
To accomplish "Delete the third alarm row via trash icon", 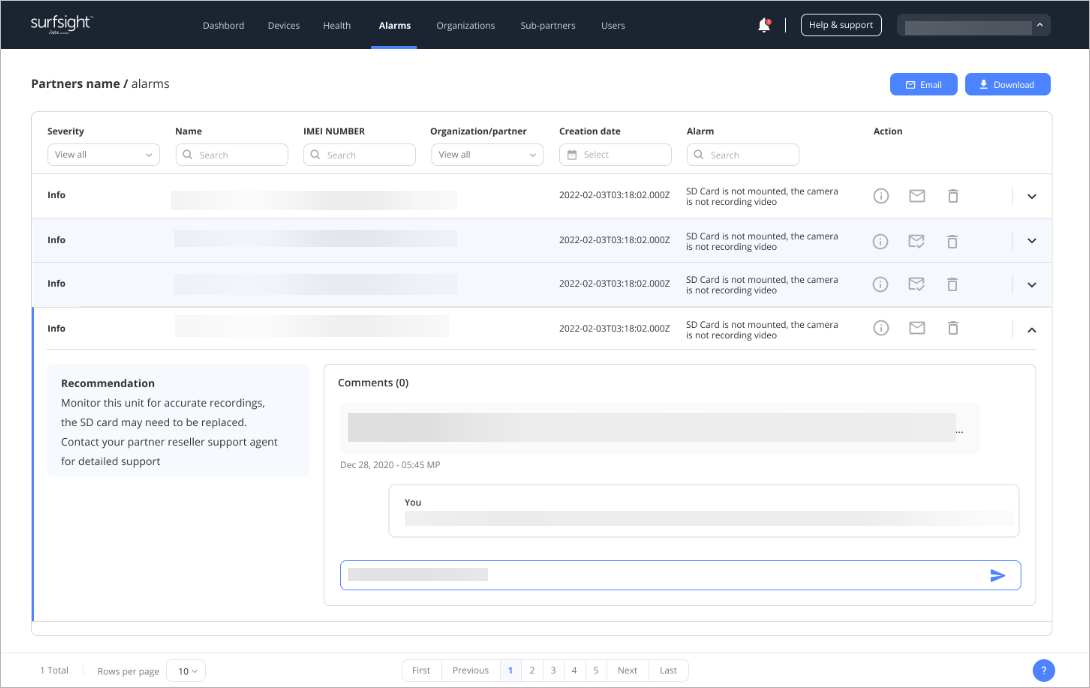I will pyautogui.click(x=952, y=284).
